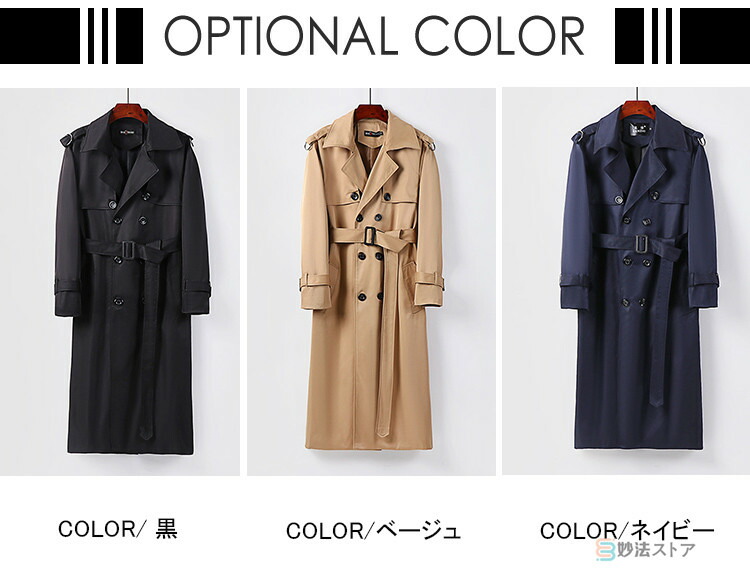Click the belt buckle on black coat

coord(128,250)
